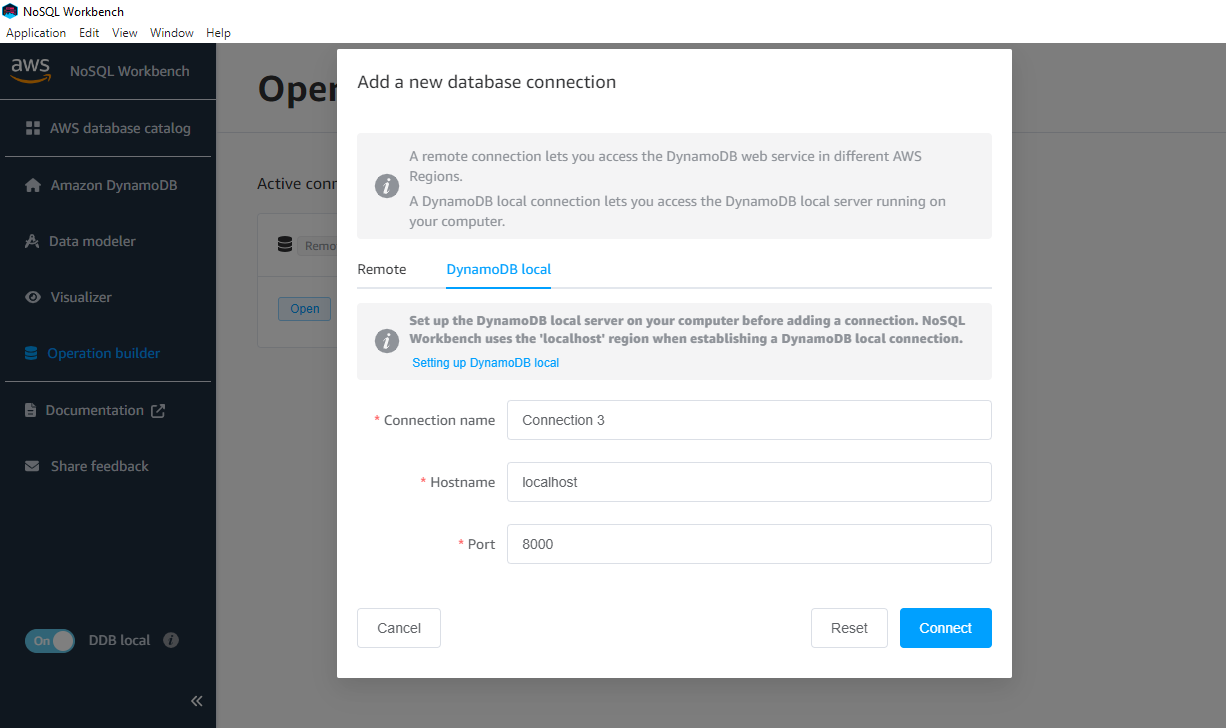
Task: Open the AWS database catalog panel
Action: click(103, 128)
